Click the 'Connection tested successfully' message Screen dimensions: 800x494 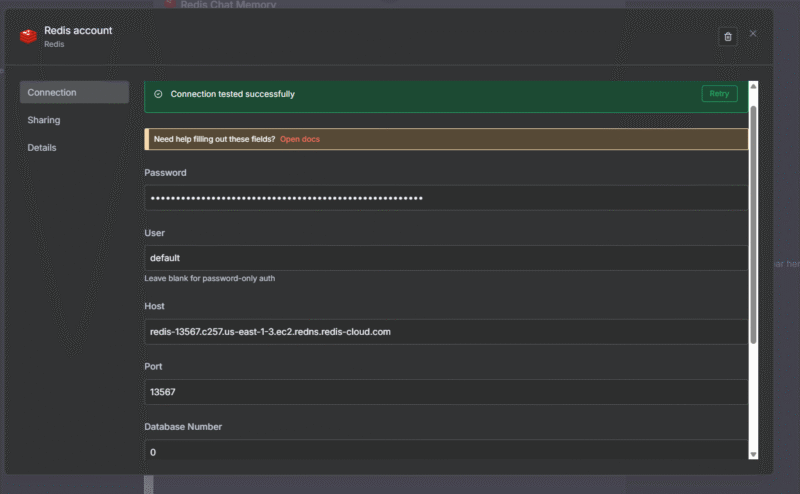pyautogui.click(x=233, y=94)
